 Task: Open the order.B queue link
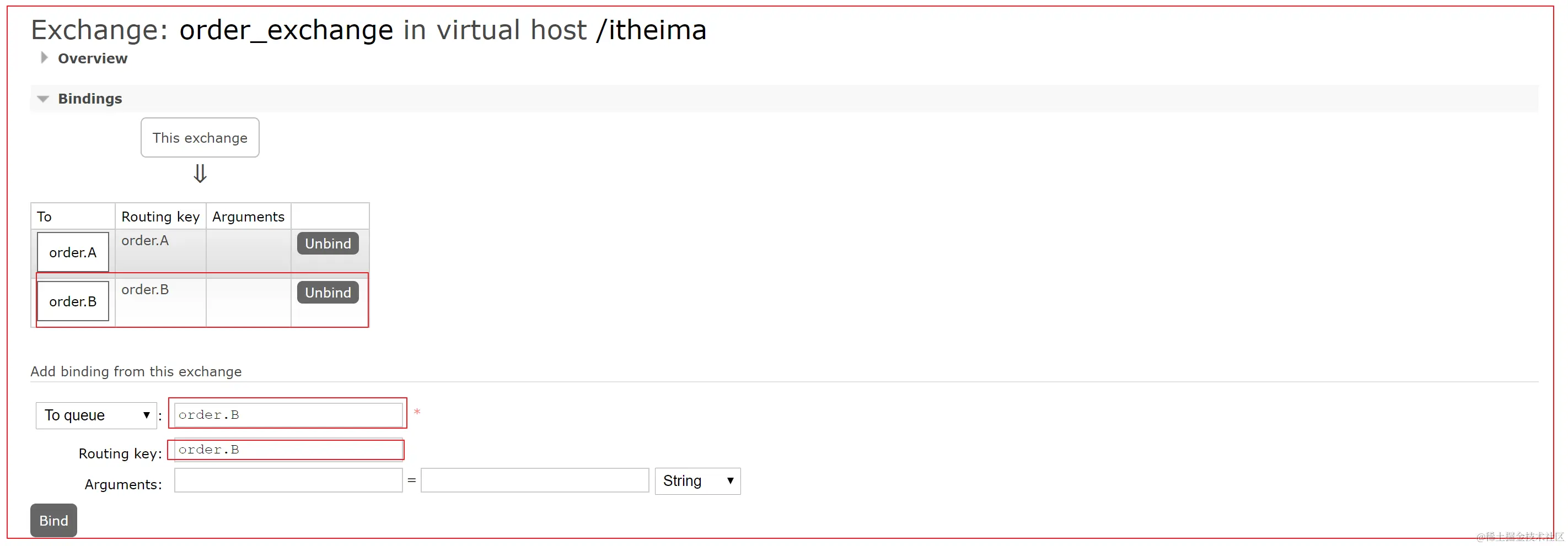tap(72, 301)
